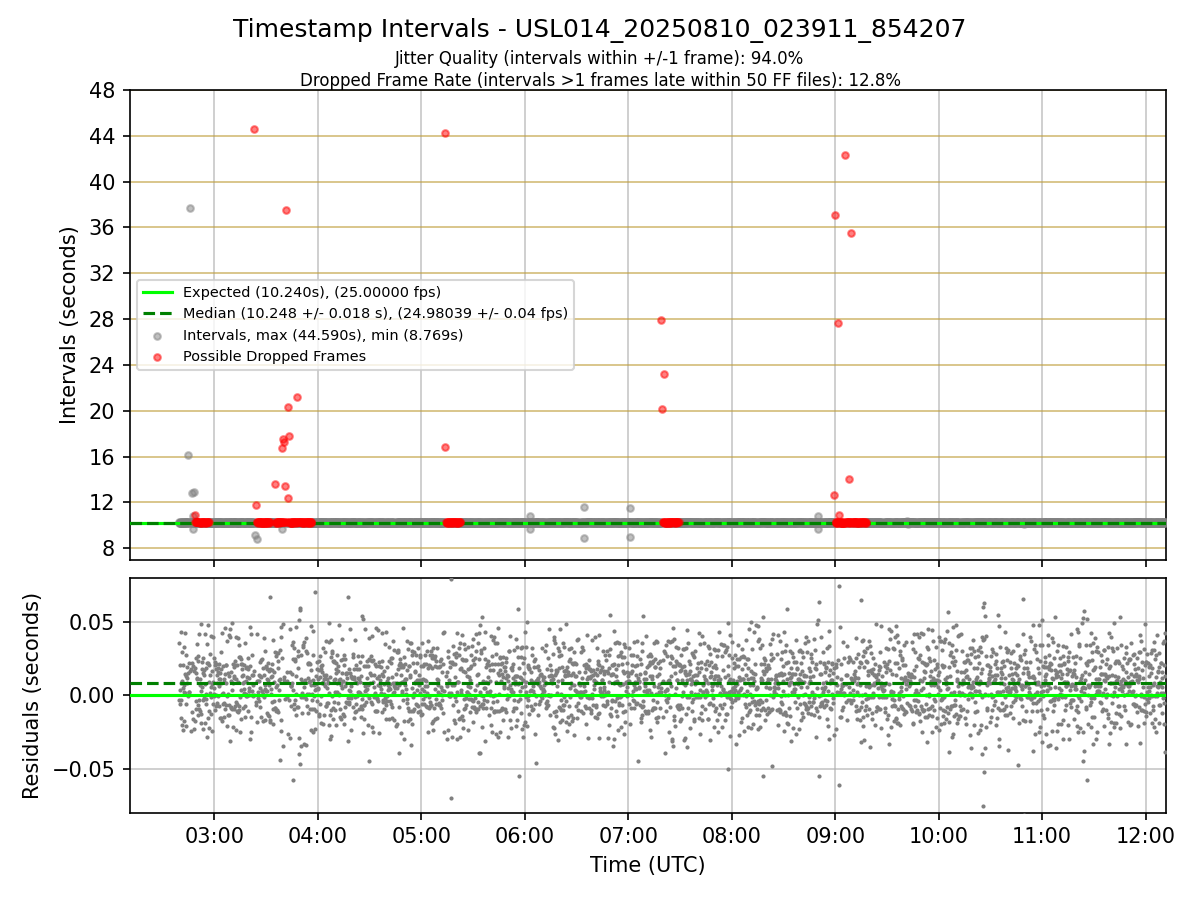The image size is (1200, 900).
Task: Click the 'Intervals, max (44.590s), min (8.769s)' legend entry
Action: point(323,335)
